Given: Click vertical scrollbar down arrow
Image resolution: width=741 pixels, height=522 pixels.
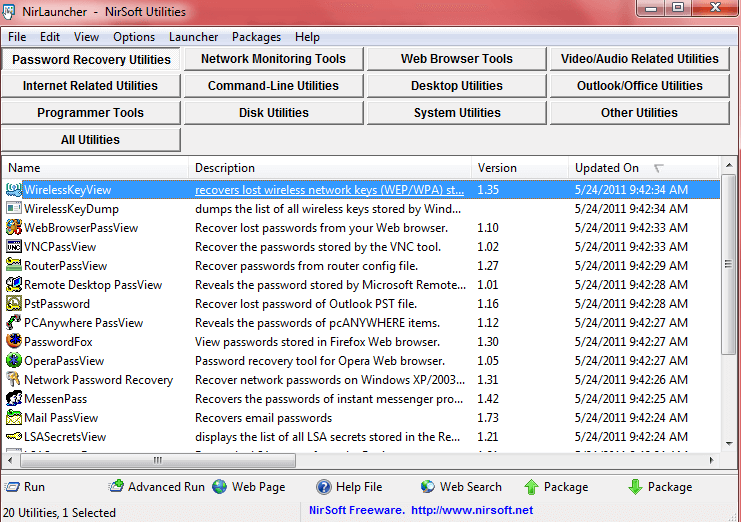Looking at the screenshot, I should [x=729, y=444].
